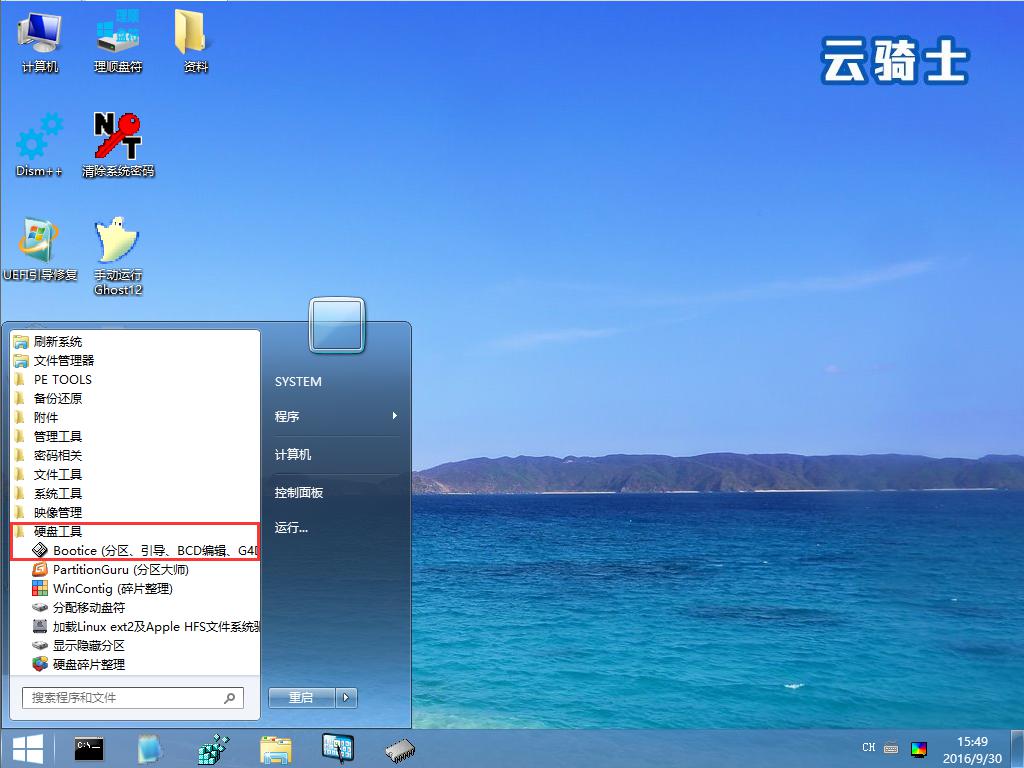Collapse the 硬盘工具 folder
This screenshot has width=1024, height=768.
click(x=57, y=531)
